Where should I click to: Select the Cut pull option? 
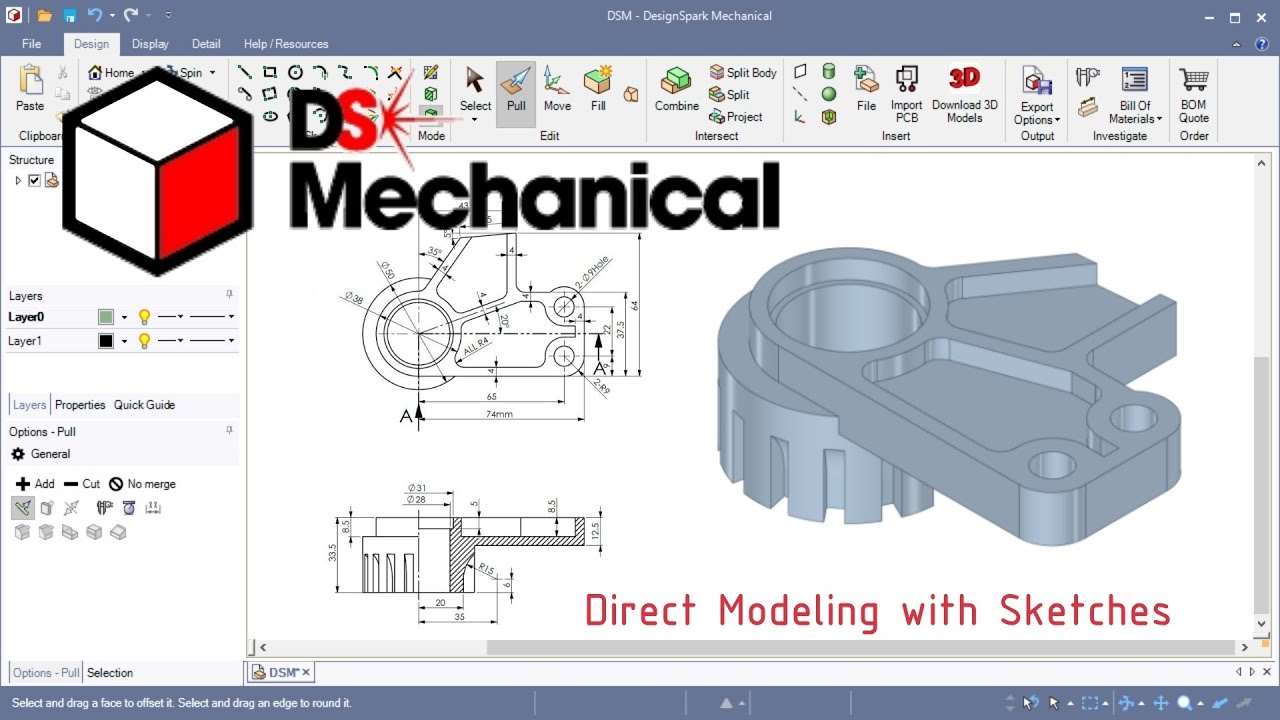(82, 484)
